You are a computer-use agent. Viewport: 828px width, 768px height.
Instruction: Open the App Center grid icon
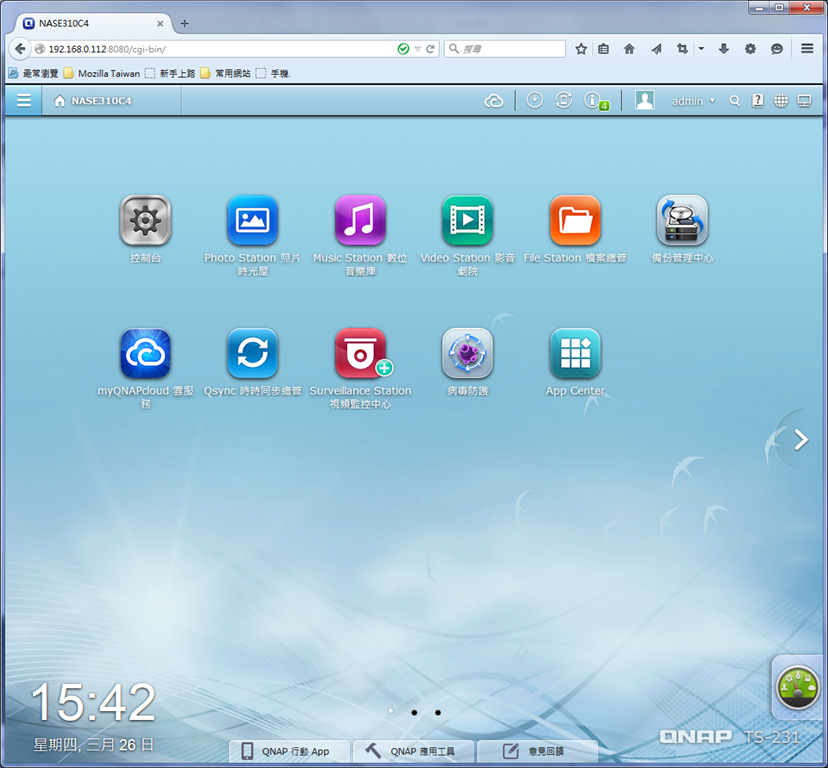point(575,353)
